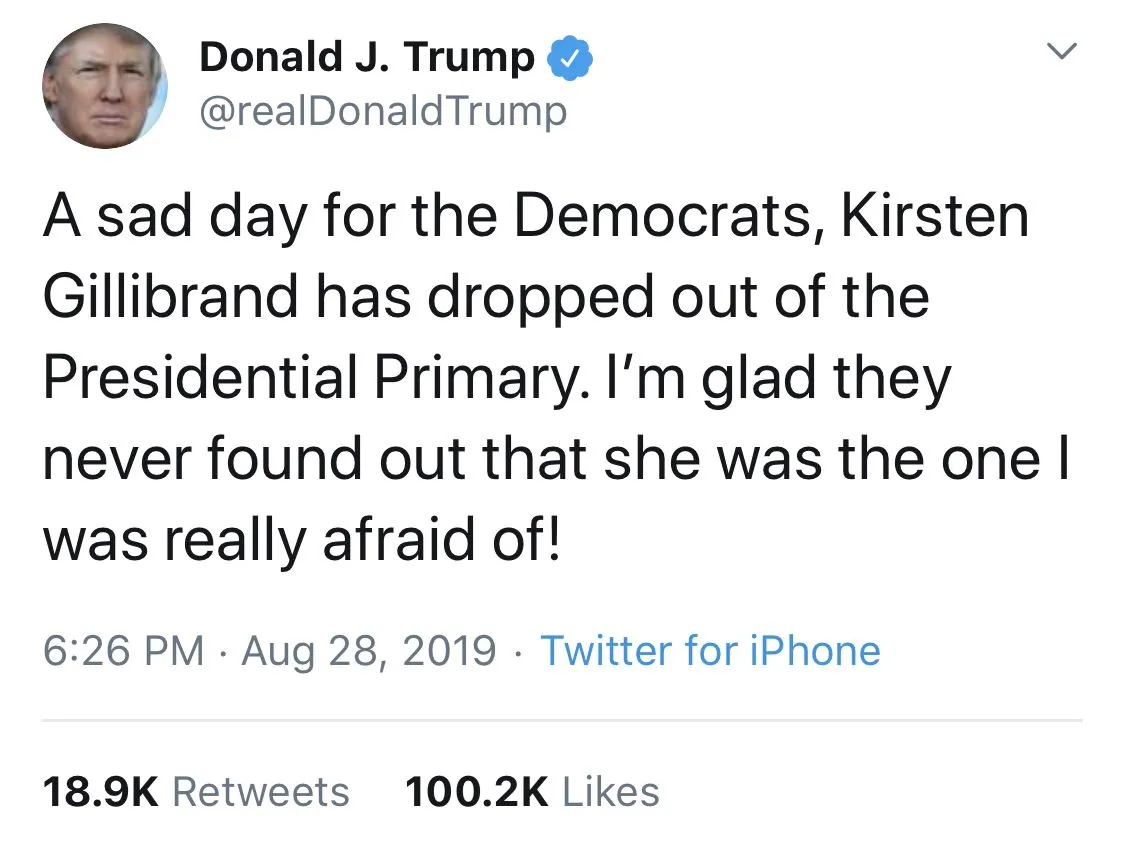
Task: Click the 6:26 PM timestamp
Action: point(123,651)
